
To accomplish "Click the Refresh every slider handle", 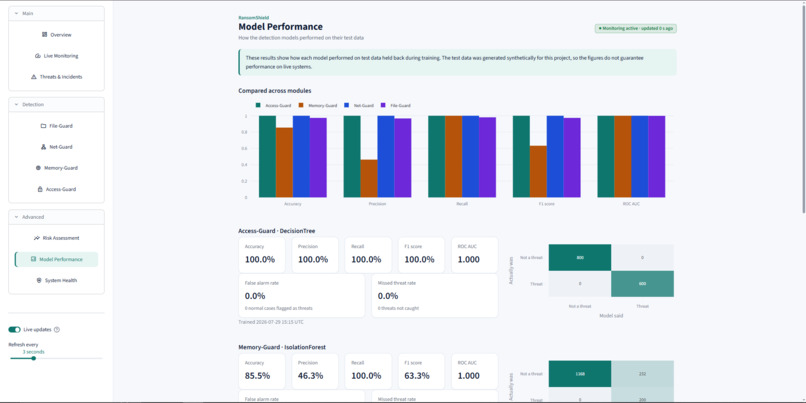I will pyautogui.click(x=33, y=358).
